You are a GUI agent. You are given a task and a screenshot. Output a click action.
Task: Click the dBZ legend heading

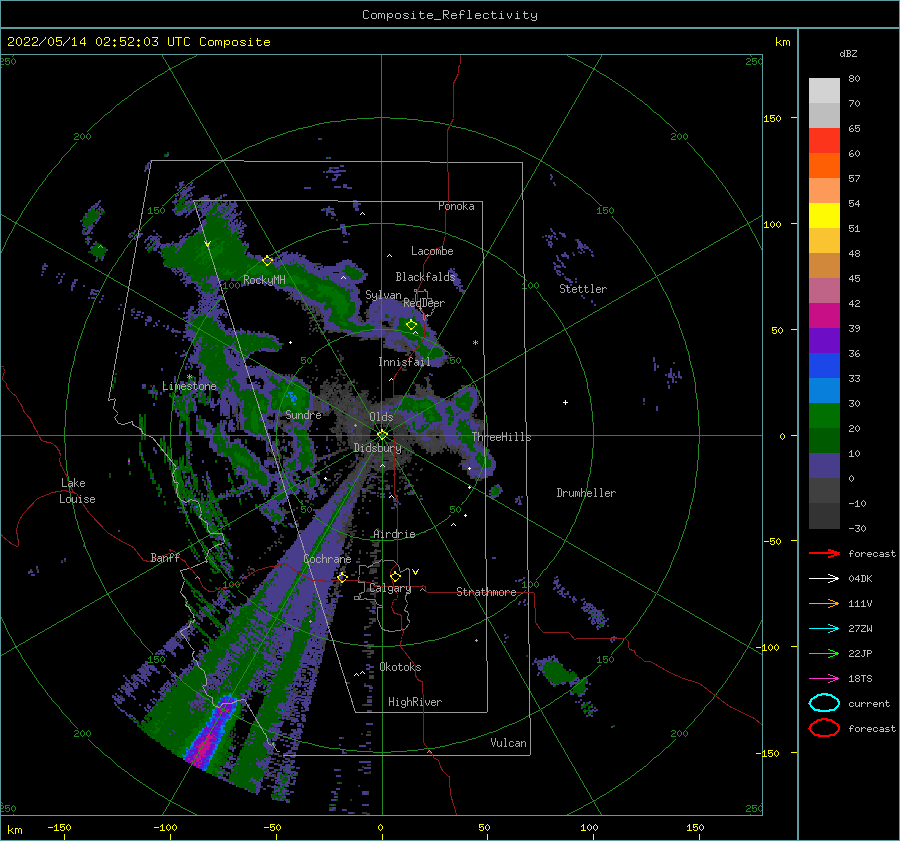point(848,53)
